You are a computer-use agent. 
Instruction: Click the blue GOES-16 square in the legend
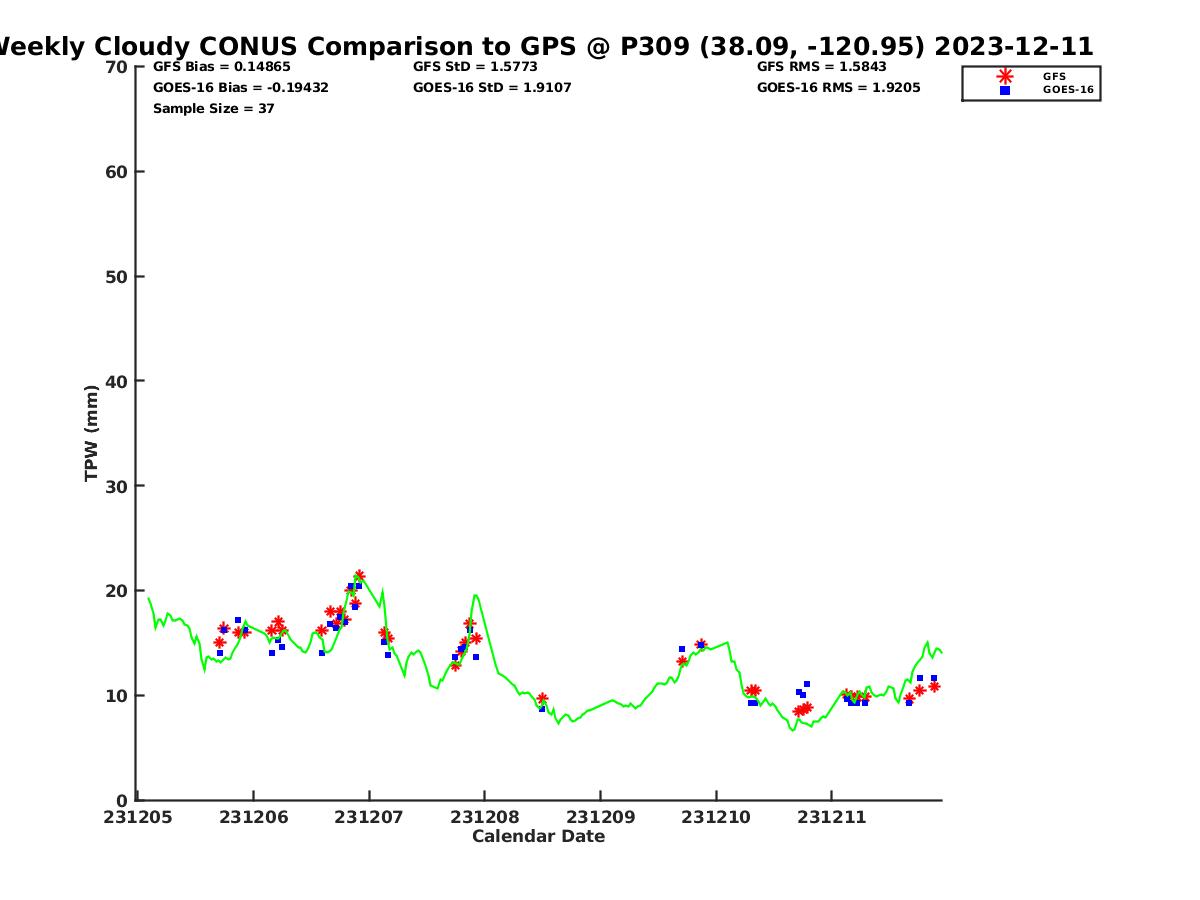(x=1004, y=90)
